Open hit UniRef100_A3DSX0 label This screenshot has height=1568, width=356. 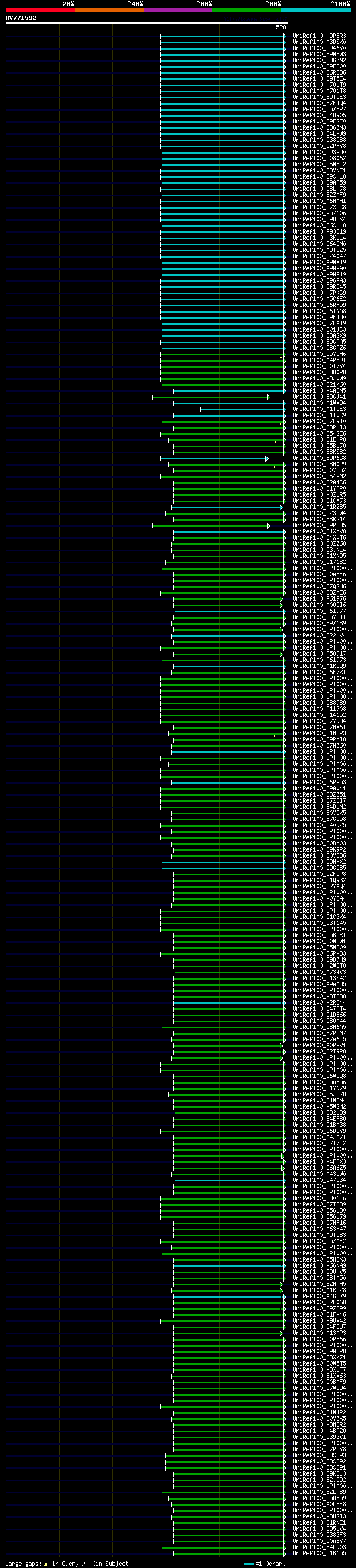(x=319, y=42)
